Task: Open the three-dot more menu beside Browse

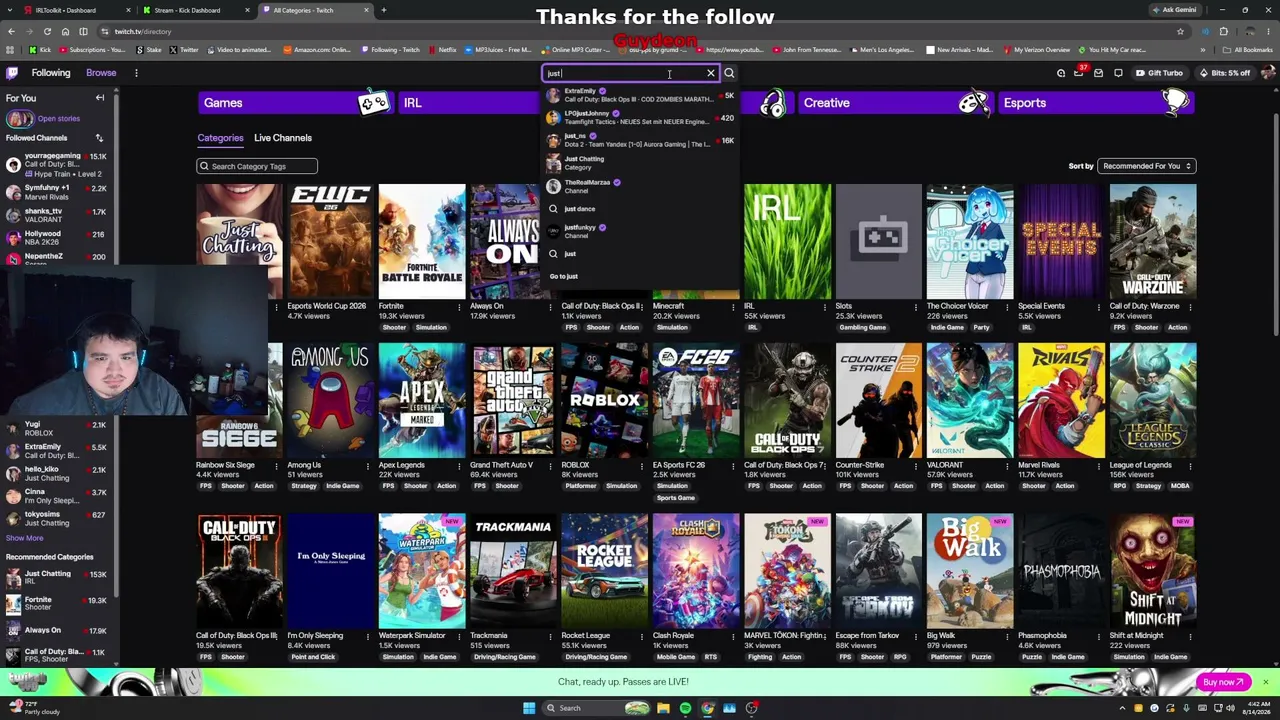Action: click(x=136, y=73)
